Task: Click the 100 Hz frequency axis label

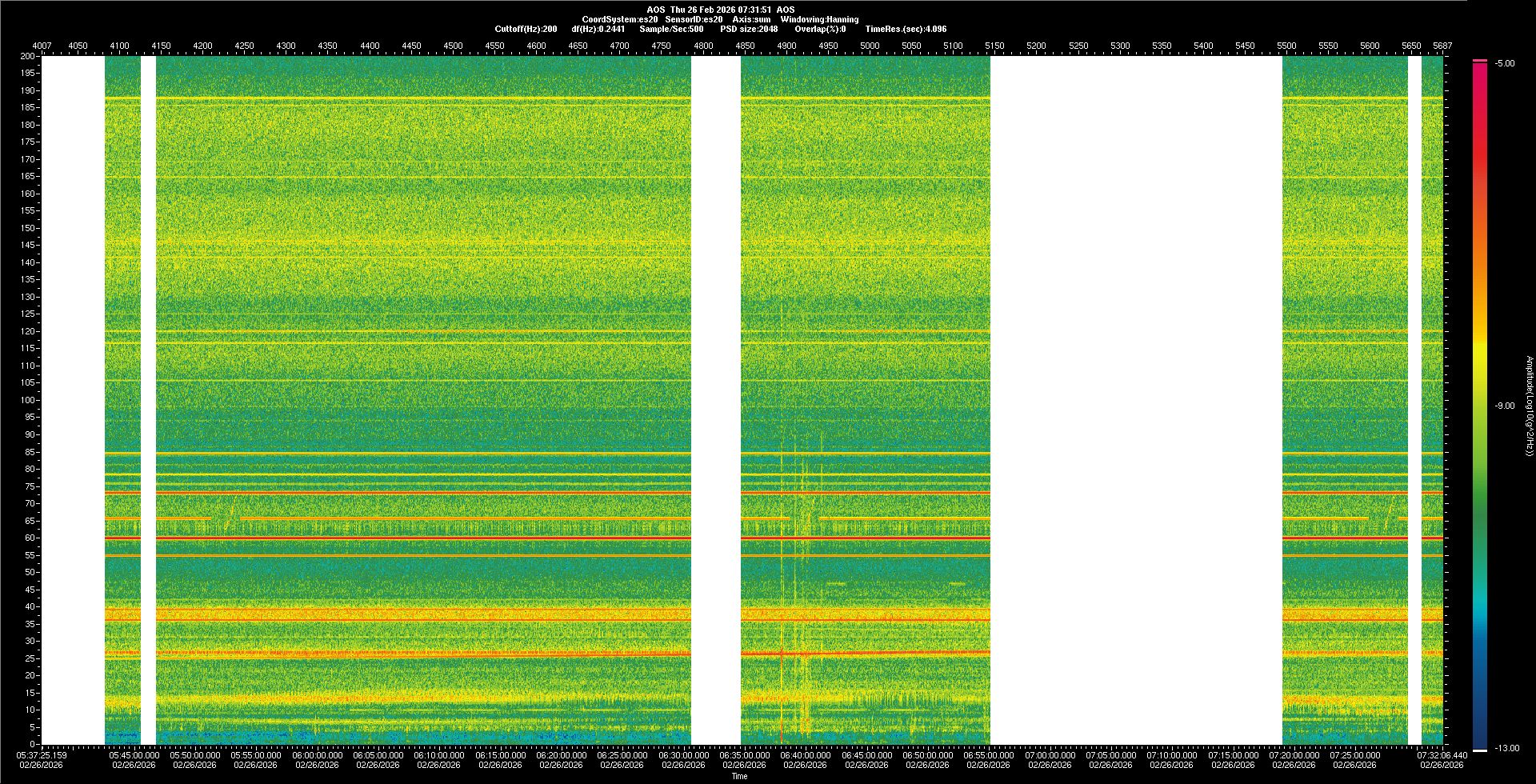Action: 27,400
